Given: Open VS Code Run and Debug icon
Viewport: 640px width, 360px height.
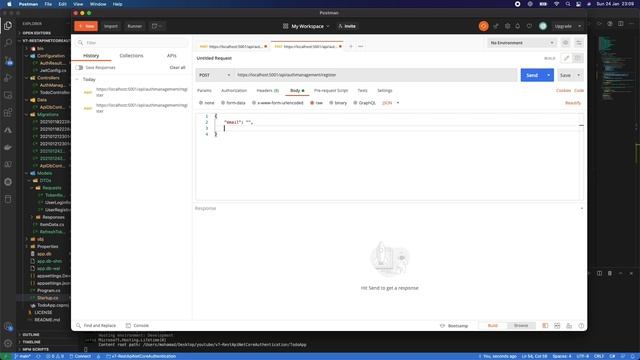Looking at the screenshot, I should coord(8,78).
